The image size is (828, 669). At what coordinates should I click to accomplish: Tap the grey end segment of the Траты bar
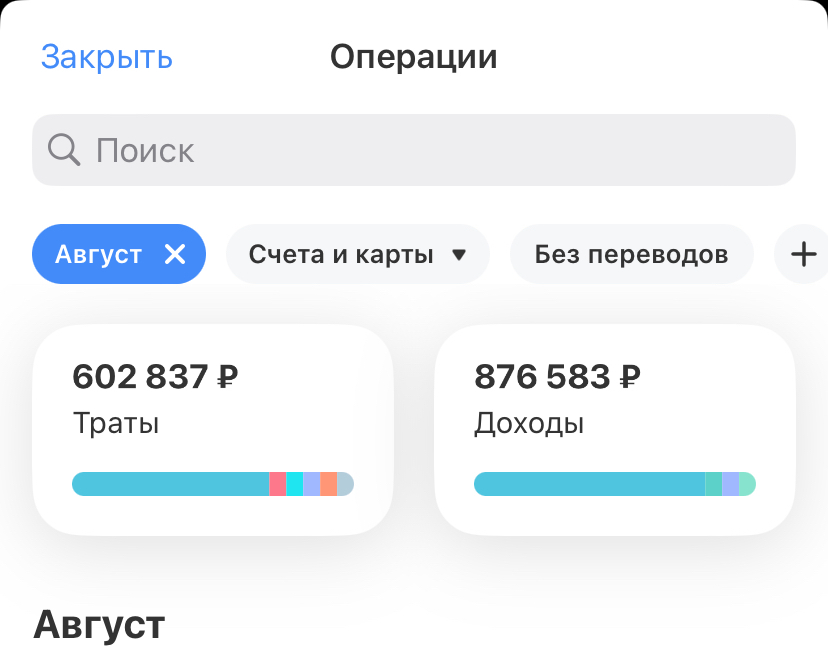coord(346,484)
